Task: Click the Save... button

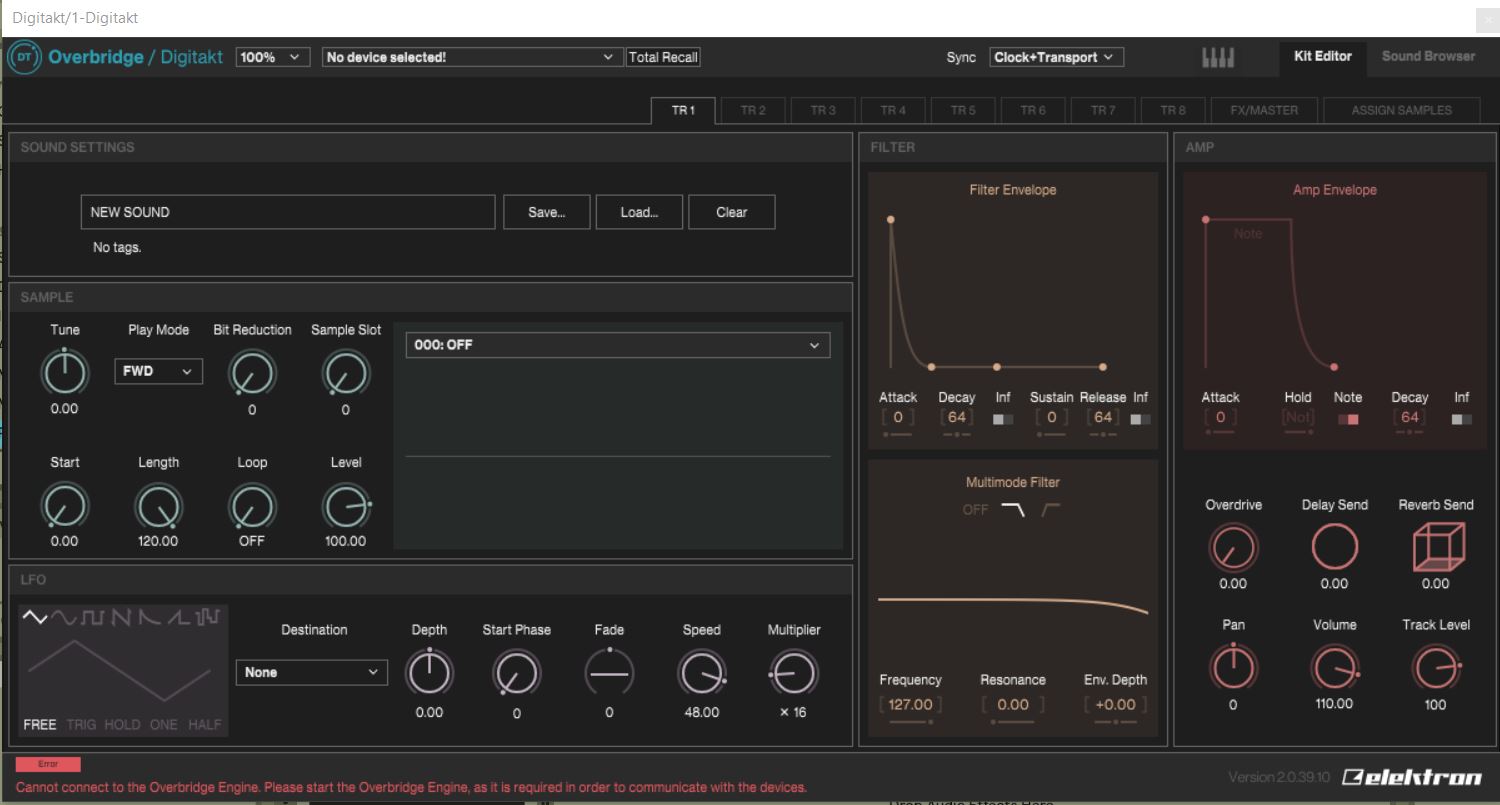Action: 546,212
